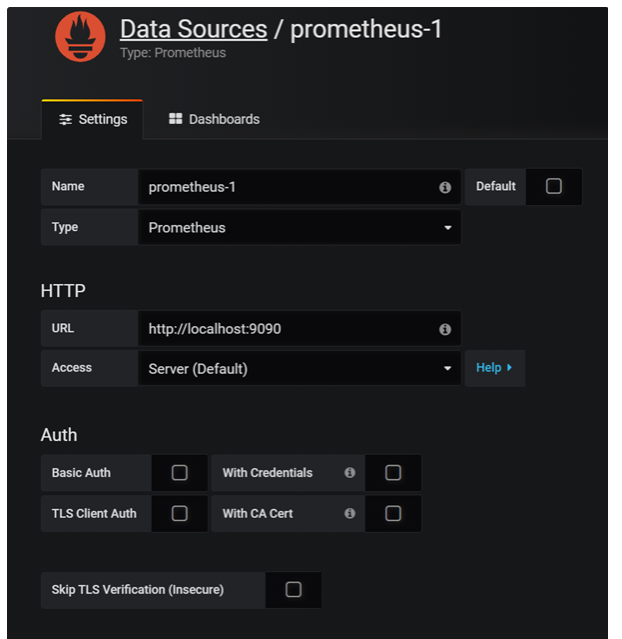The width and height of the screenshot is (622, 639).
Task: Enable the Default data source checkbox
Action: point(553,187)
